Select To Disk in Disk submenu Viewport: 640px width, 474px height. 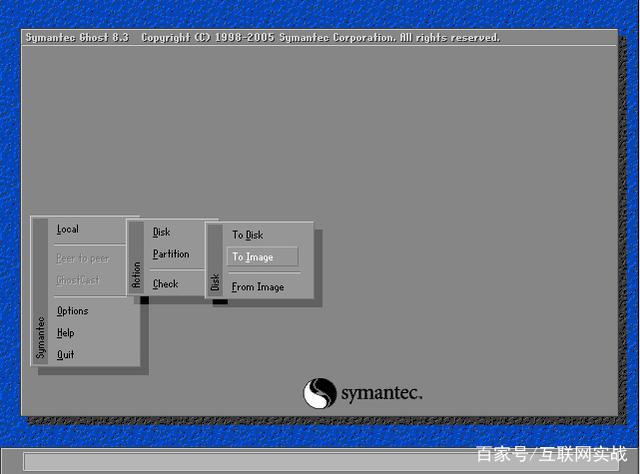(x=248, y=235)
